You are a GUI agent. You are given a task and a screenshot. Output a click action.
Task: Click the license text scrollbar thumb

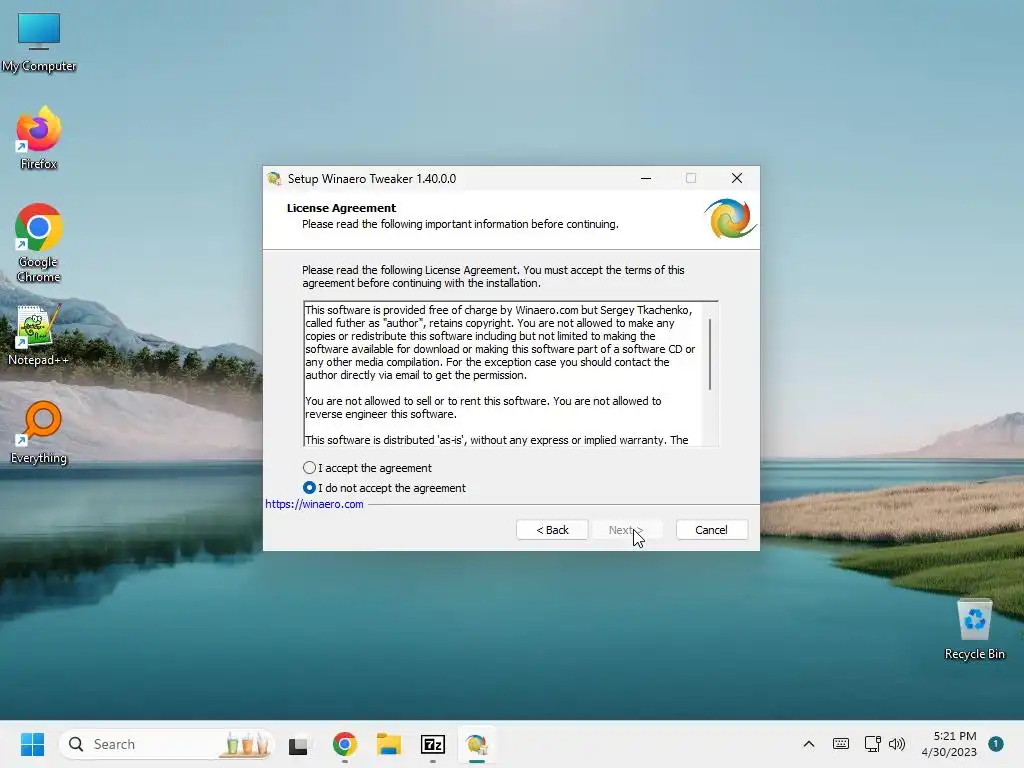click(710, 354)
